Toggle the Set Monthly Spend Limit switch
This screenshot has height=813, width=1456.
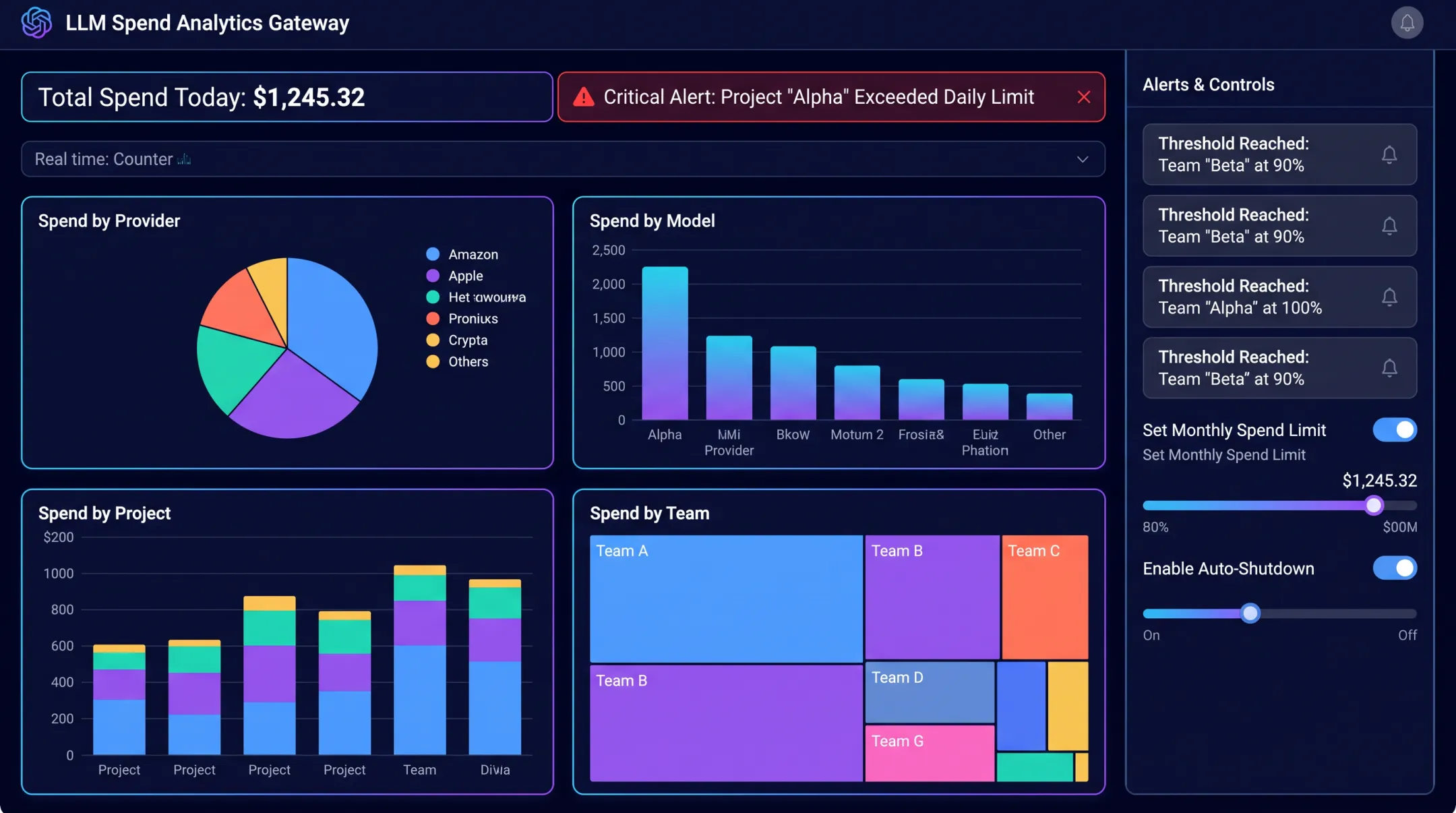(1395, 429)
